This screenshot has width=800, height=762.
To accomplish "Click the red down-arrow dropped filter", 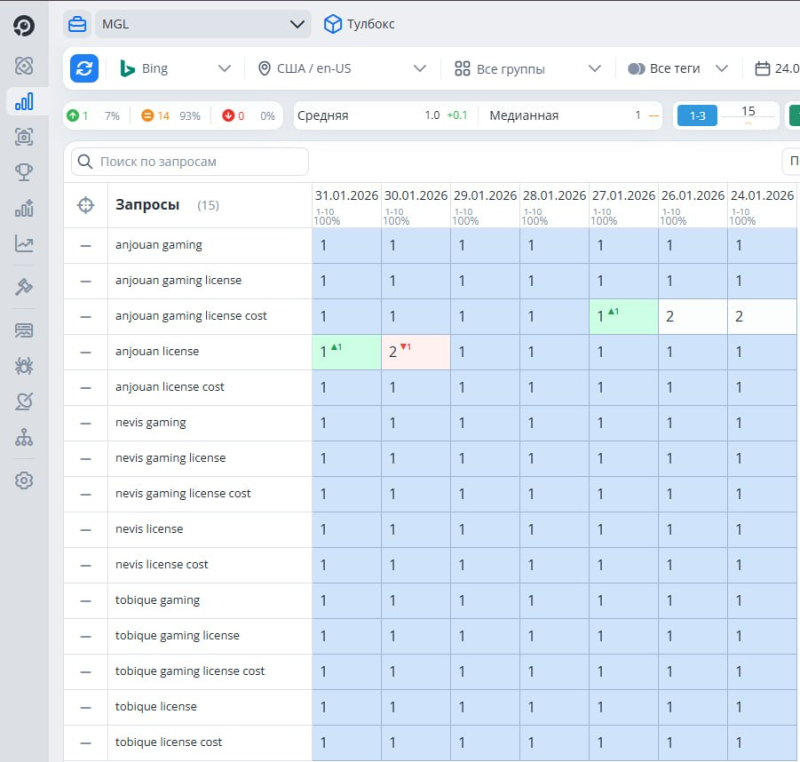I will click(x=228, y=116).
